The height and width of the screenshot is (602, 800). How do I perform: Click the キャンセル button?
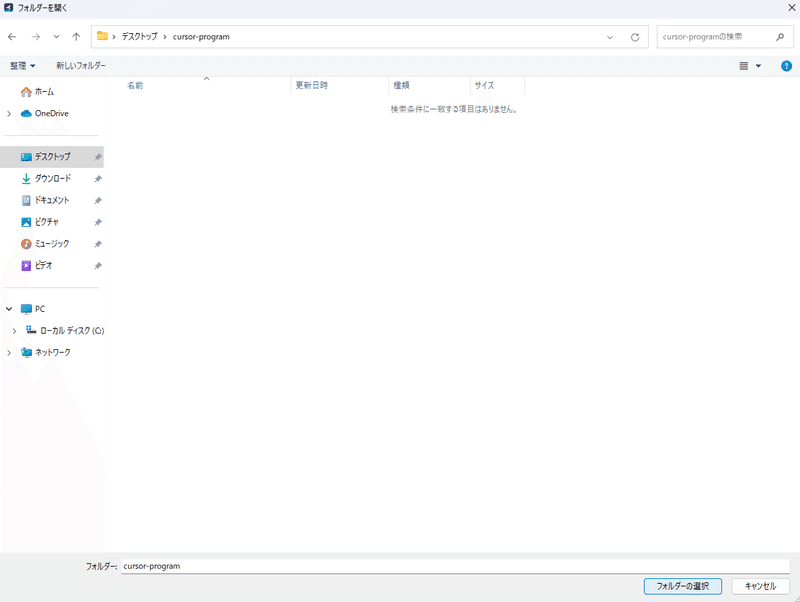click(761, 586)
